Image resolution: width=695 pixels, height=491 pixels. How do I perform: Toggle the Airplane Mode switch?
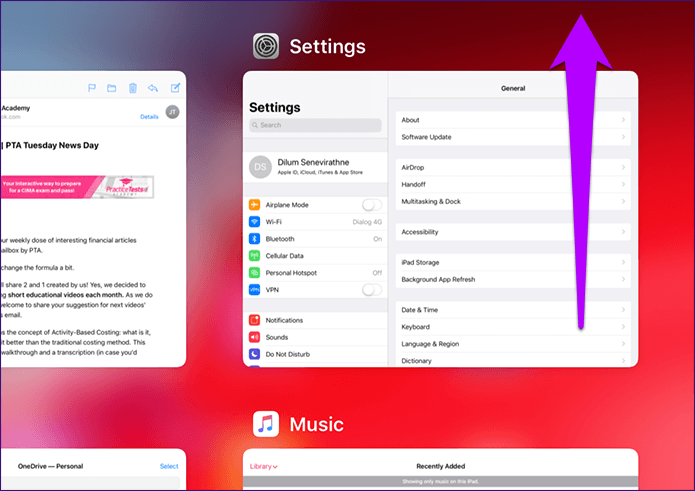click(371, 205)
